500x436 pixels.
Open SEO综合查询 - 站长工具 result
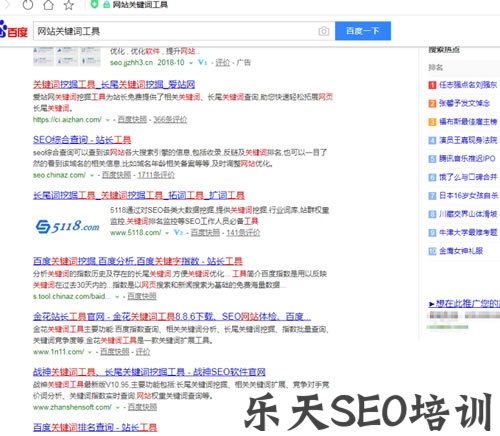pyautogui.click(x=82, y=140)
